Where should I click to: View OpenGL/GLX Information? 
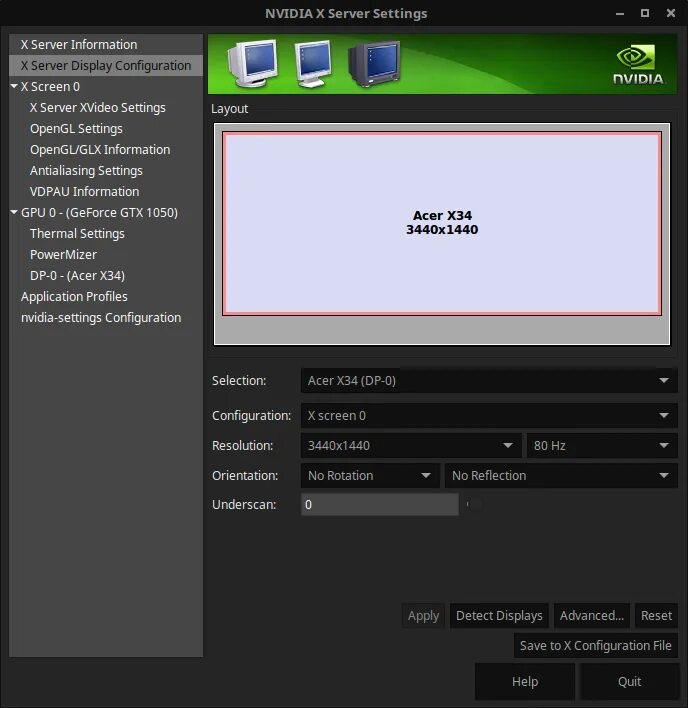(100, 149)
